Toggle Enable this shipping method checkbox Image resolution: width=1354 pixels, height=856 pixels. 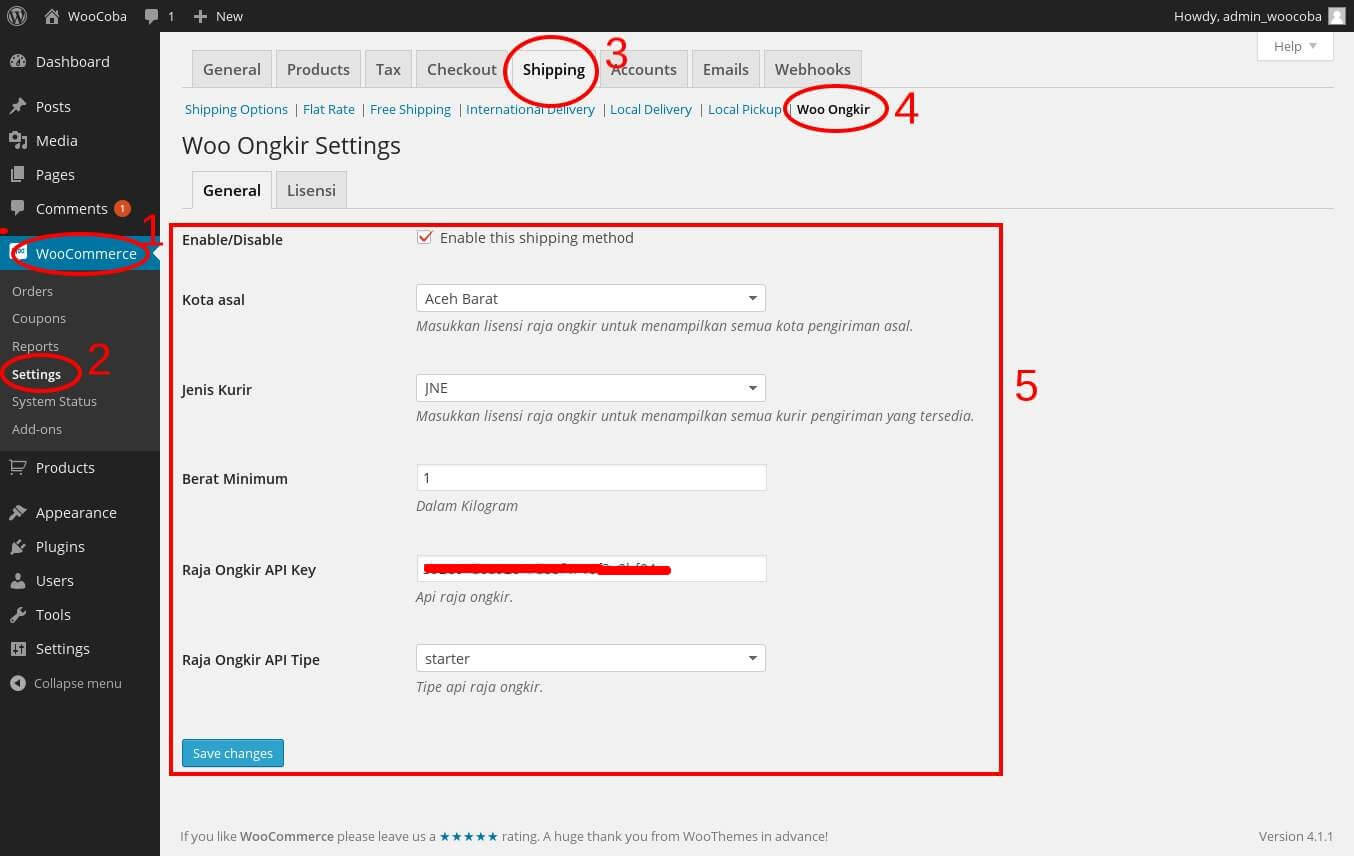(424, 238)
